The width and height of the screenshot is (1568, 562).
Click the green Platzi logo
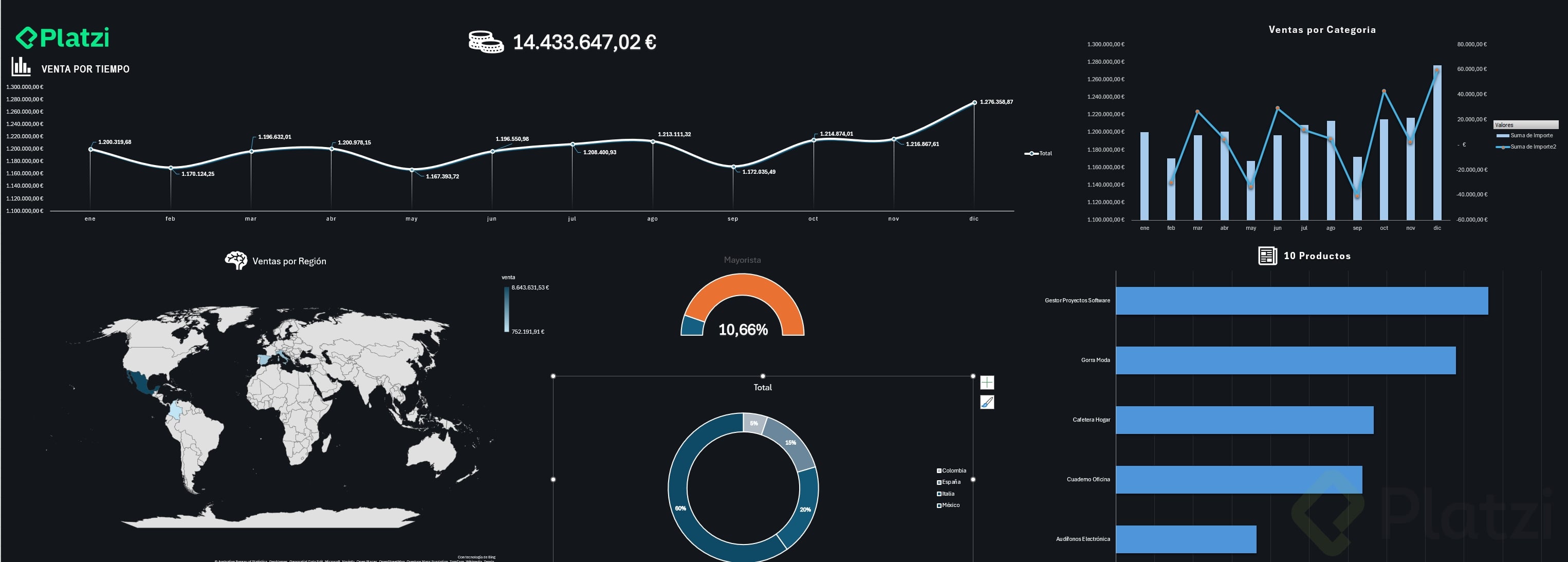(62, 38)
